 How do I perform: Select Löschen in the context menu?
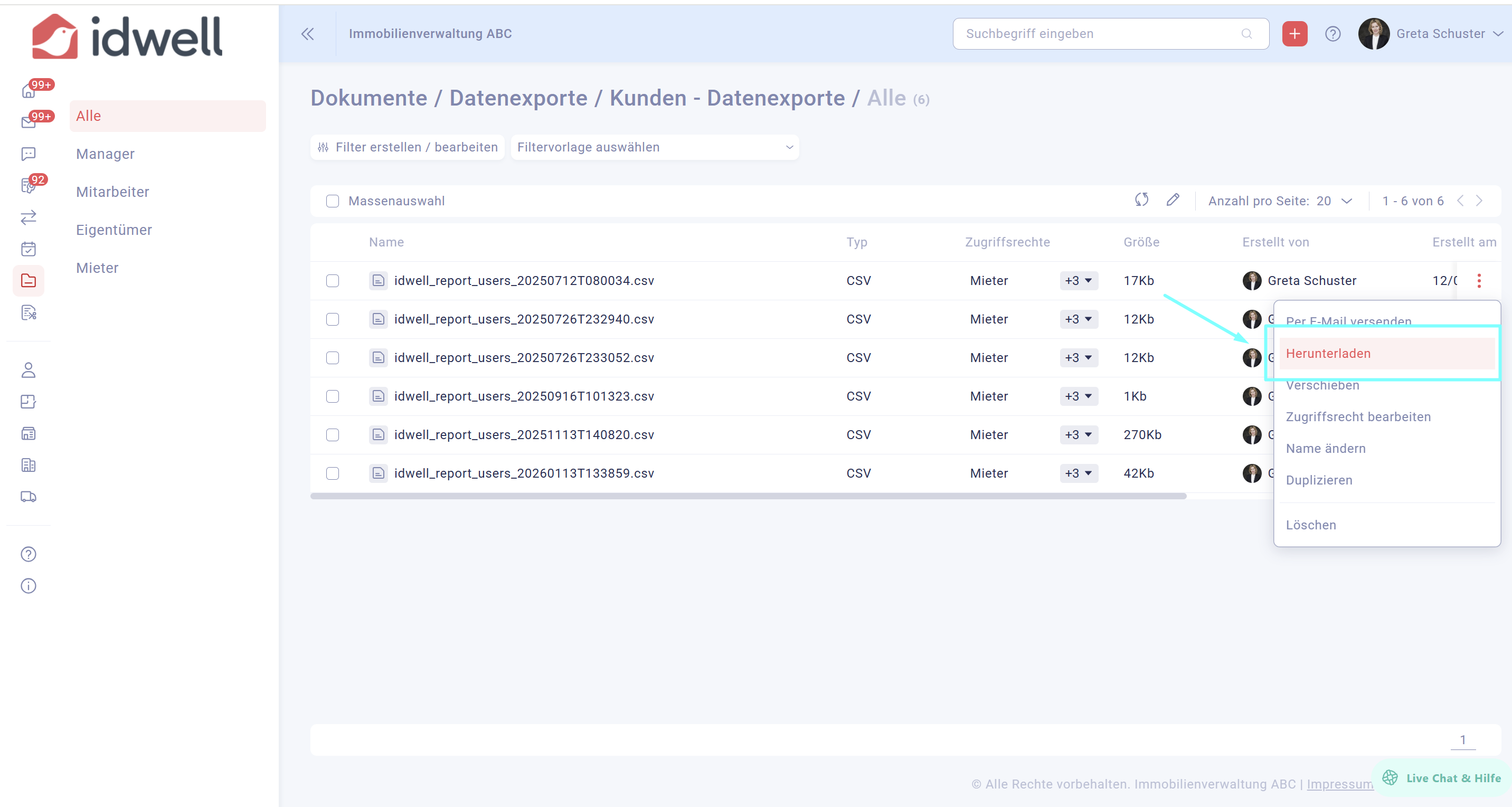point(1311,525)
